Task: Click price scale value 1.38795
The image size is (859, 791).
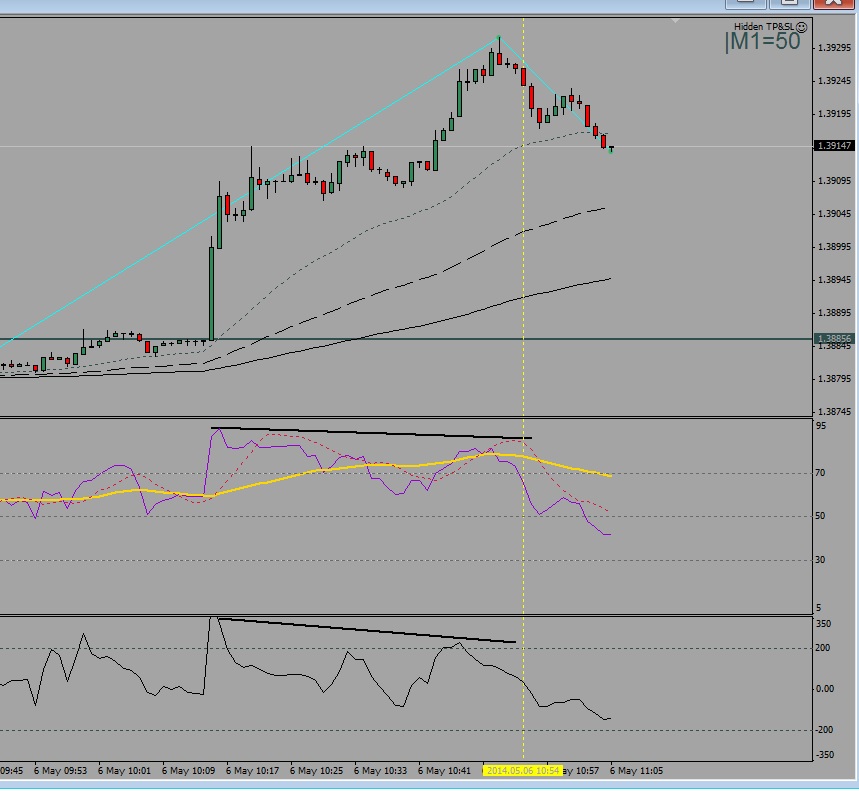Action: [834, 379]
